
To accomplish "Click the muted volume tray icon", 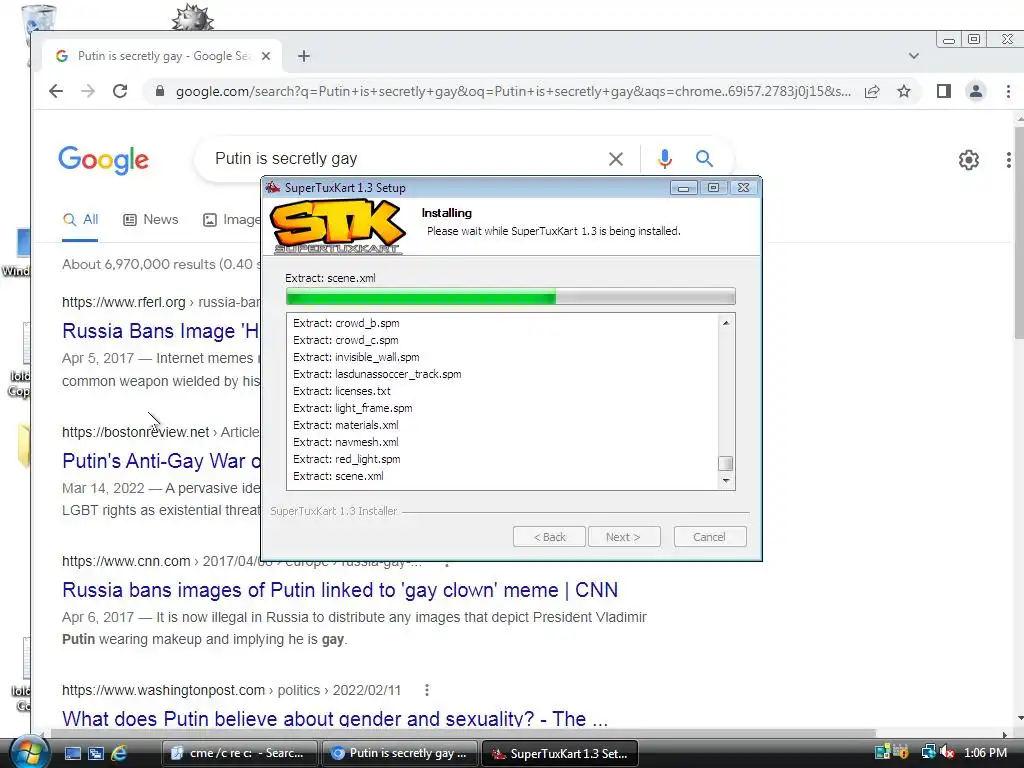I will click(x=946, y=752).
